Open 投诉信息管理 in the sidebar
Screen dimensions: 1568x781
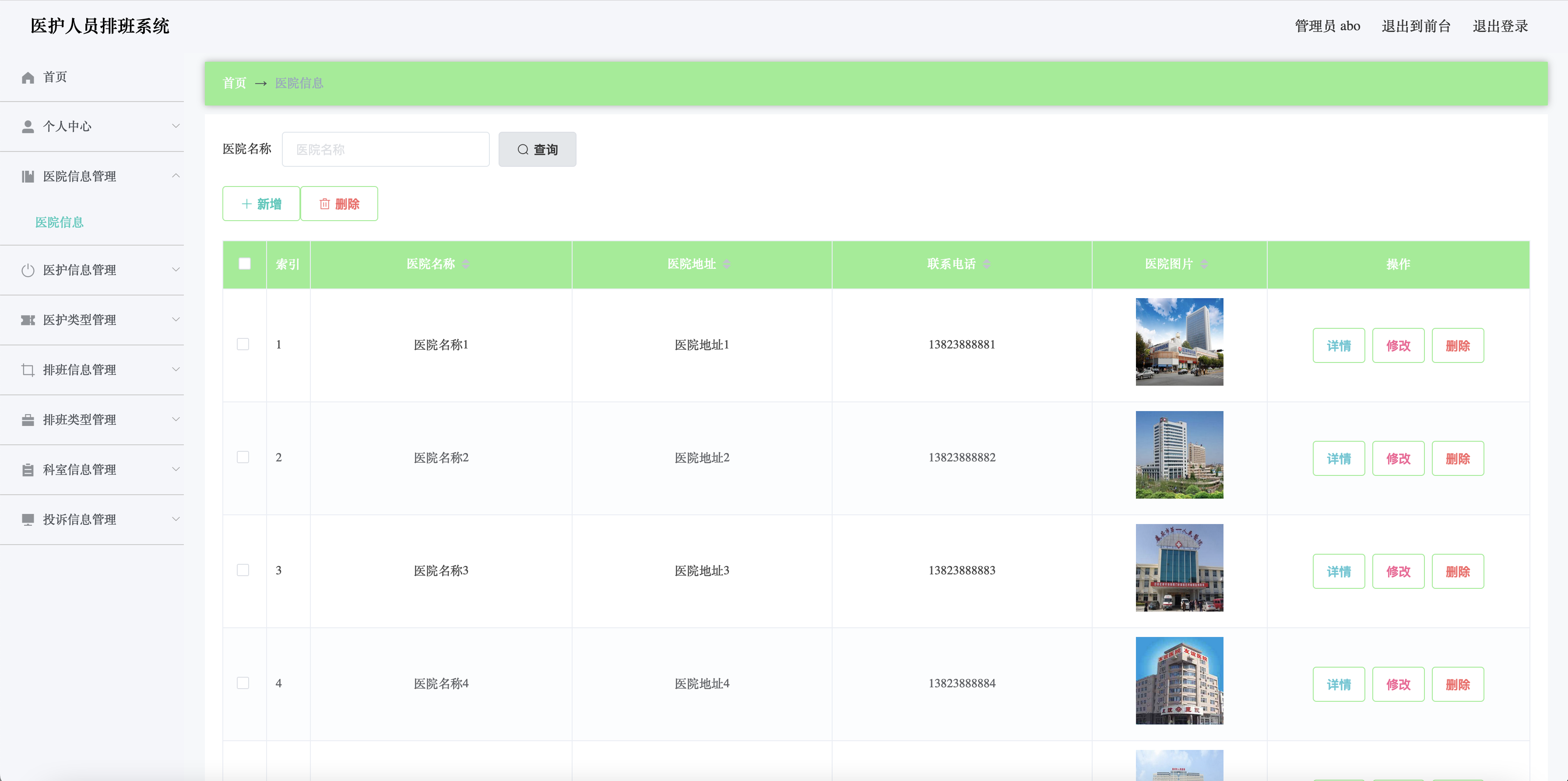coord(92,520)
